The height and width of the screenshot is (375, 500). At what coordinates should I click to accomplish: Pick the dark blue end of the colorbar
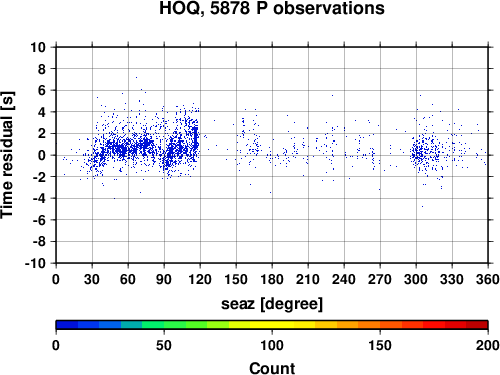67,325
